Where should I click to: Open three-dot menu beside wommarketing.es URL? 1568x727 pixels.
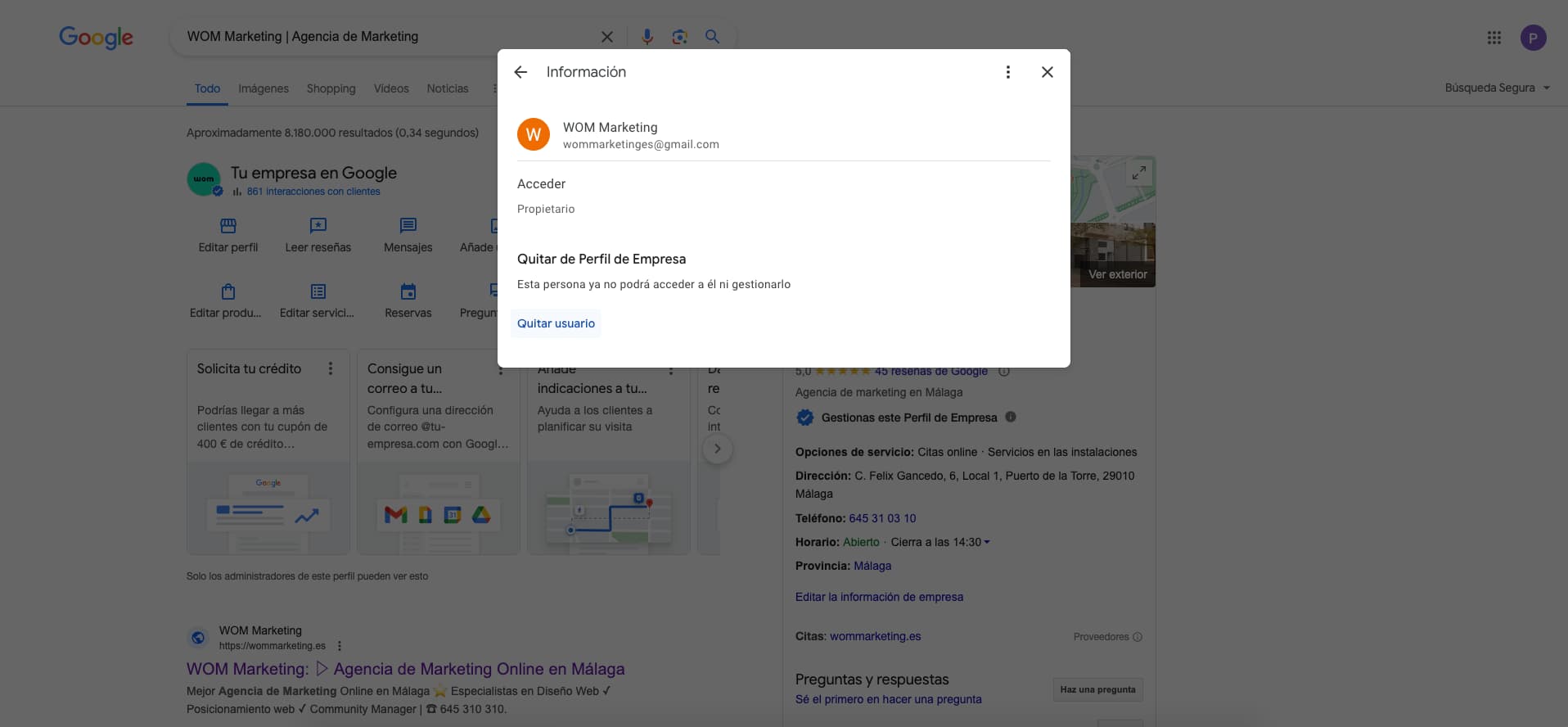click(340, 646)
